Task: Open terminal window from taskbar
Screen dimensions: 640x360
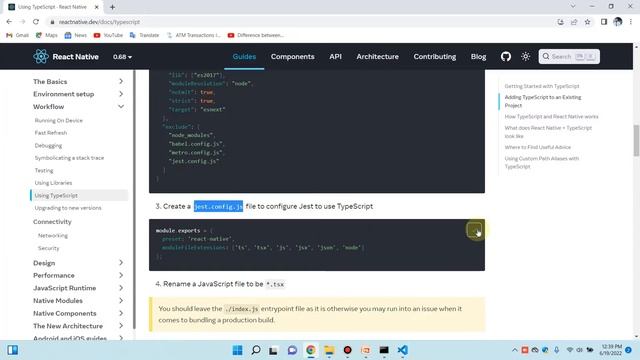Action: click(x=384, y=350)
